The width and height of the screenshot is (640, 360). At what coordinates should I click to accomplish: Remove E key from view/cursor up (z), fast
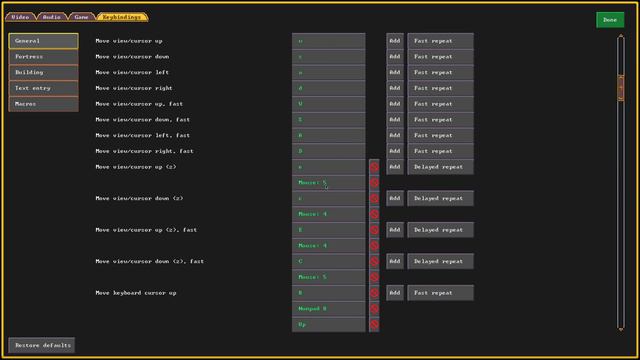(x=374, y=230)
